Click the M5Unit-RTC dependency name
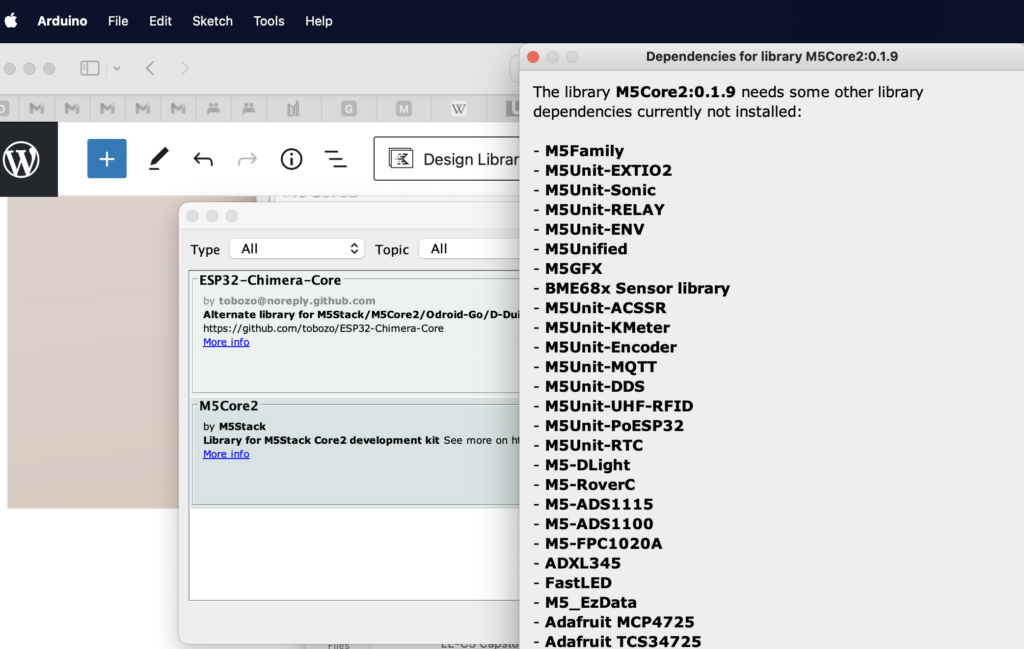This screenshot has height=649, width=1024. click(594, 445)
